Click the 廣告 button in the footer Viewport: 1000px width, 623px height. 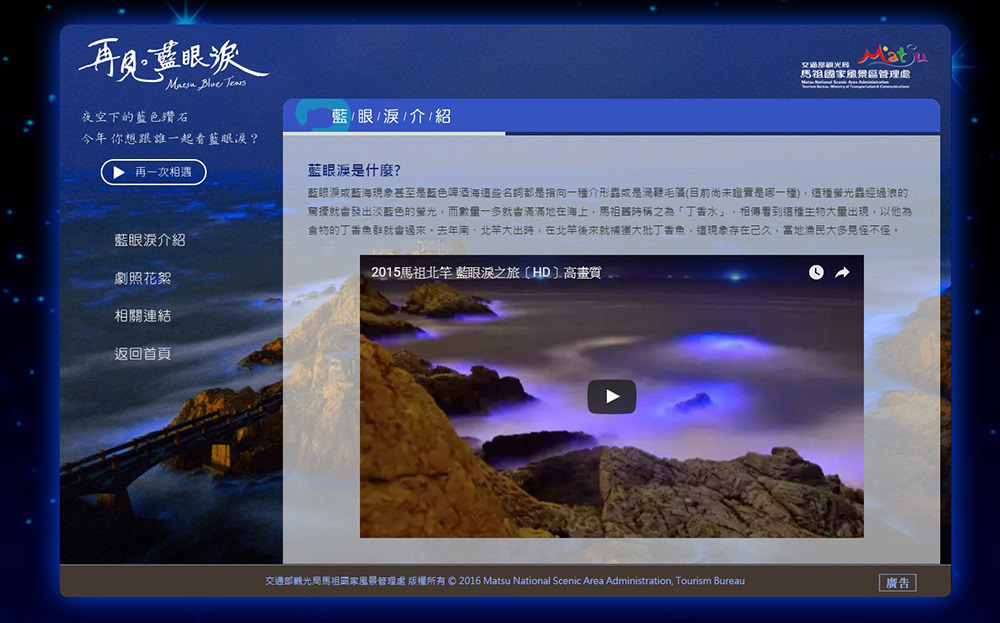[897, 582]
